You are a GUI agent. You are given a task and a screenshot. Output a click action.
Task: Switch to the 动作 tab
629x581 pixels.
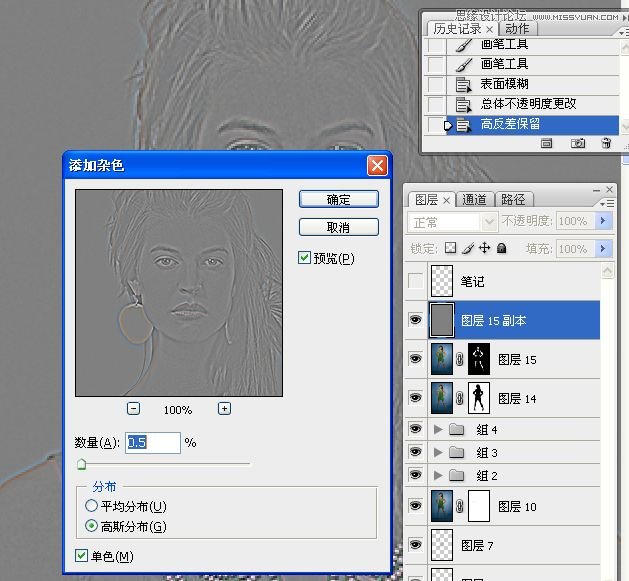[x=517, y=29]
